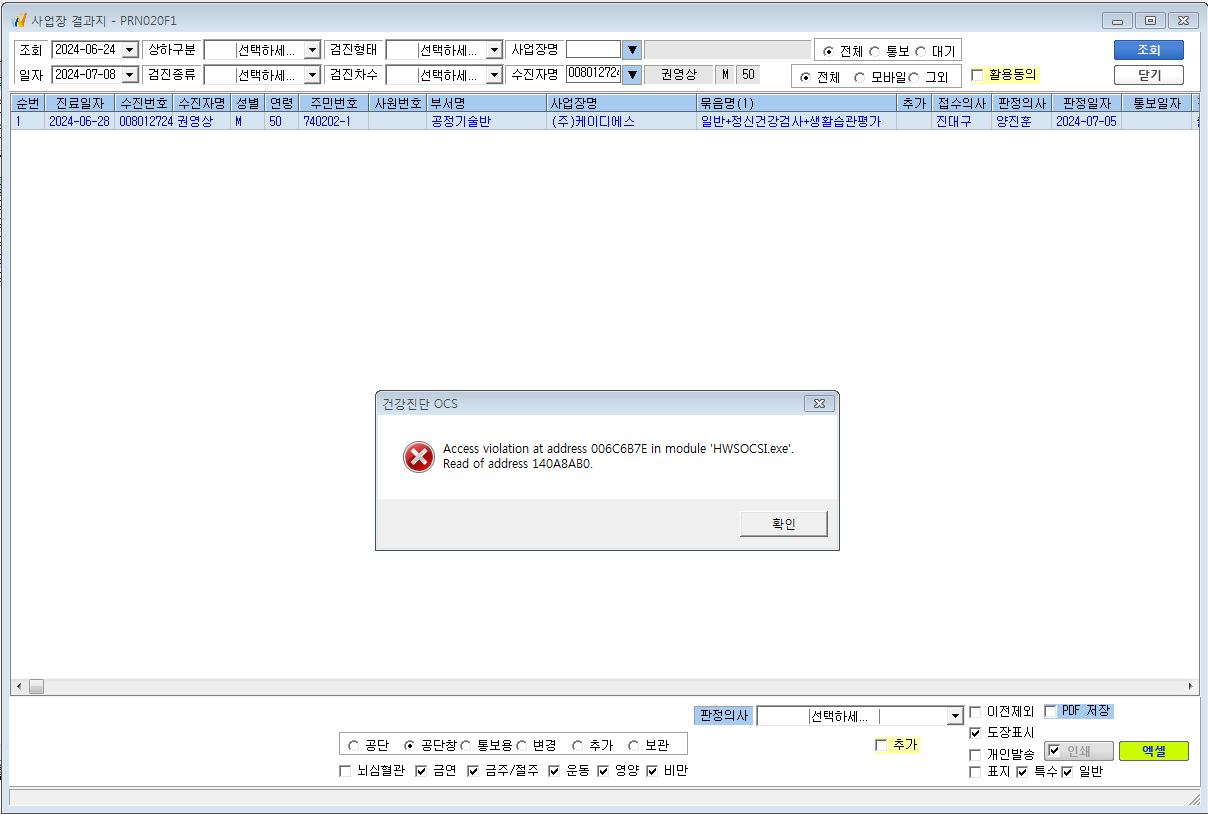Sort by the 사업장명 column header
This screenshot has width=1208, height=814.
(621, 103)
